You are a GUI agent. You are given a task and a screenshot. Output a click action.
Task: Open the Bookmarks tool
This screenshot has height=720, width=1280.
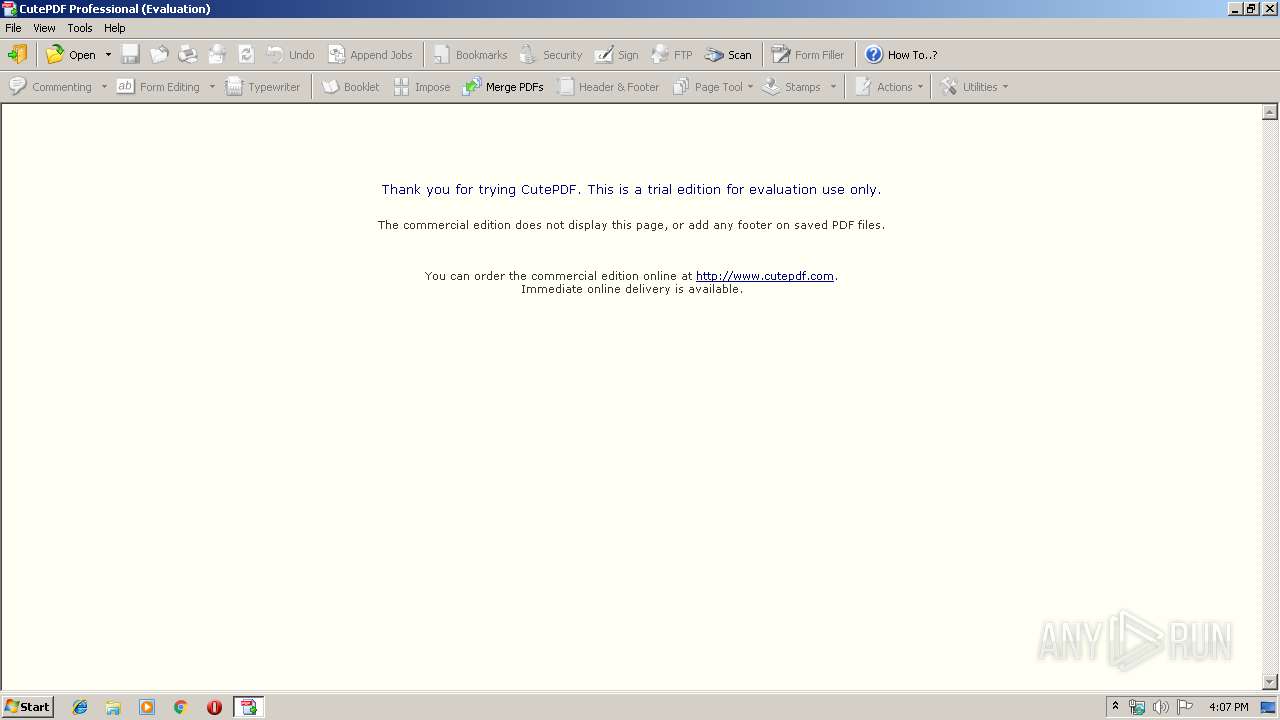tap(470, 55)
